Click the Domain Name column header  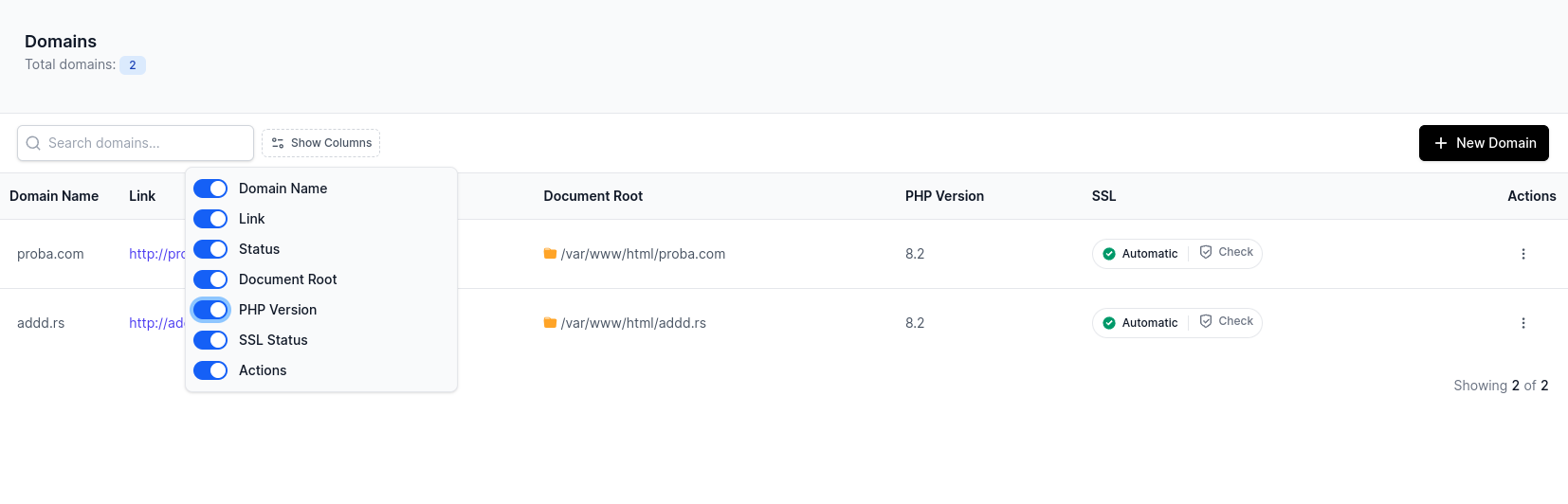54,196
